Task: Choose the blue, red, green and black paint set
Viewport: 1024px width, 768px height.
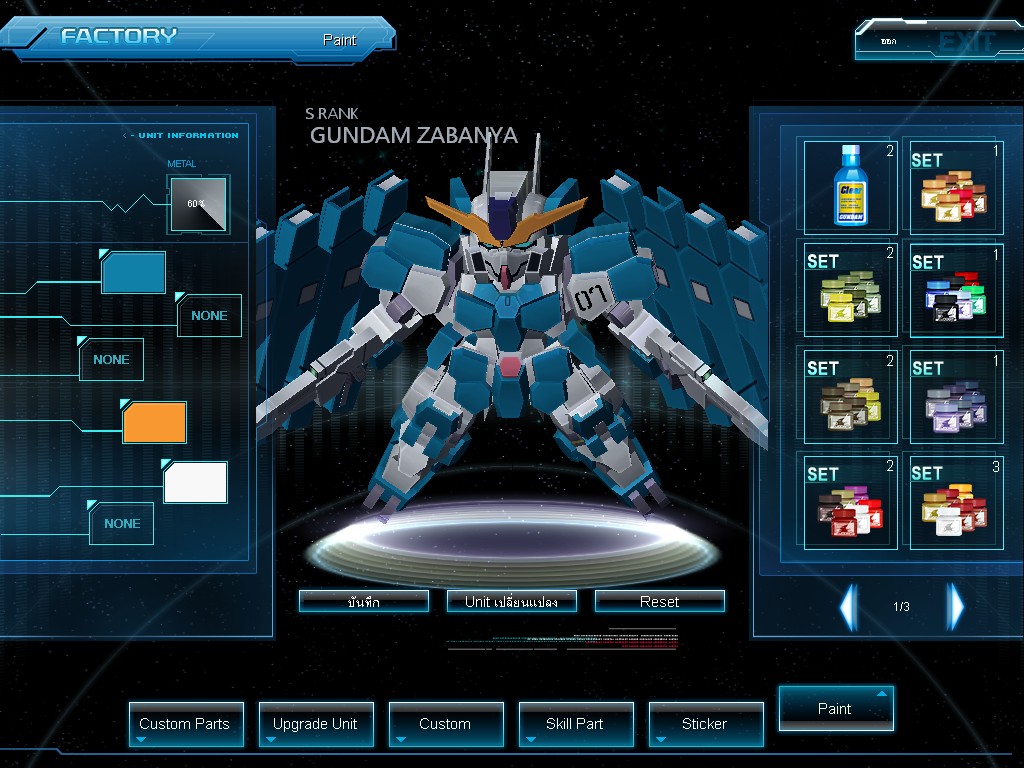Action: (x=956, y=290)
